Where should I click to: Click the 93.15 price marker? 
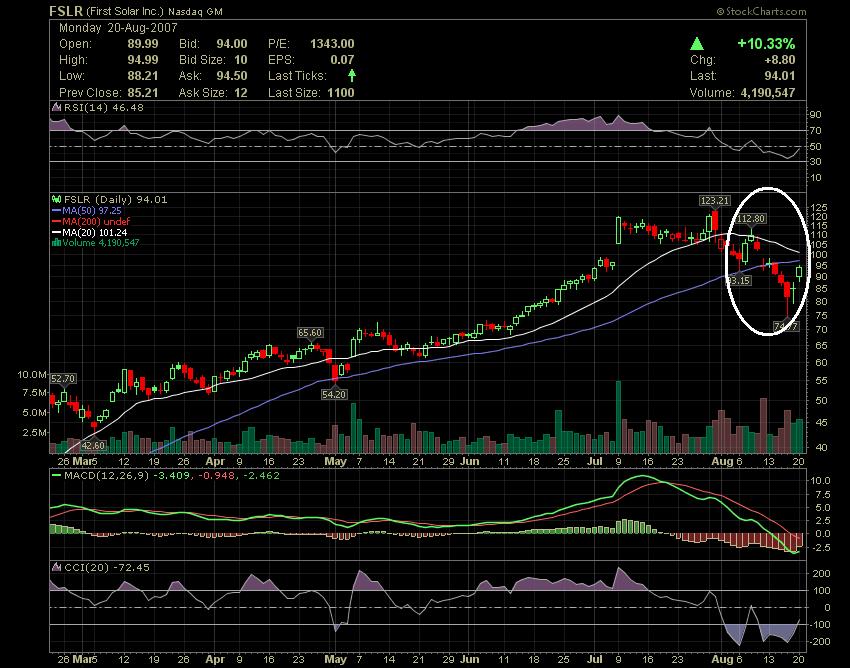tap(738, 280)
